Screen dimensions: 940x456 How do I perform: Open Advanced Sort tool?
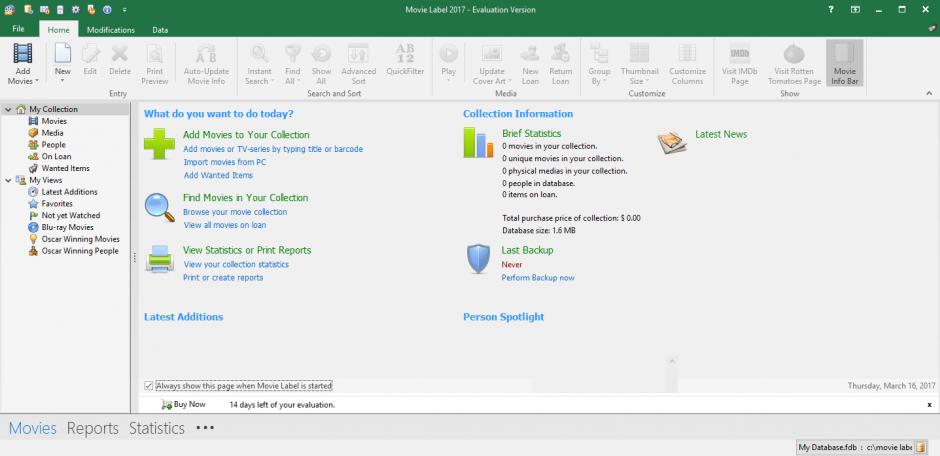pos(358,64)
